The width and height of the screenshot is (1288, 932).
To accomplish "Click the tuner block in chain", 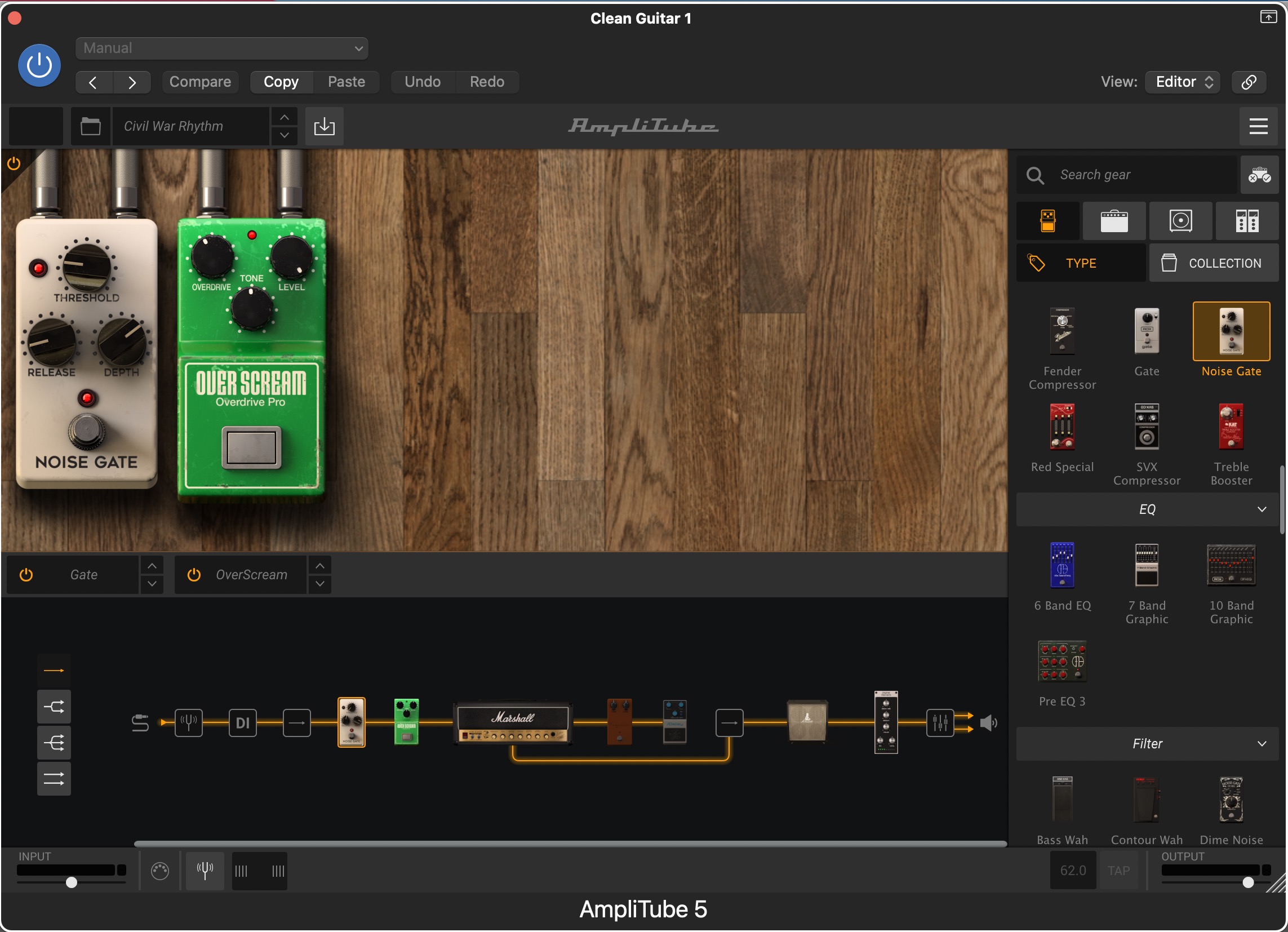I will coord(189,723).
